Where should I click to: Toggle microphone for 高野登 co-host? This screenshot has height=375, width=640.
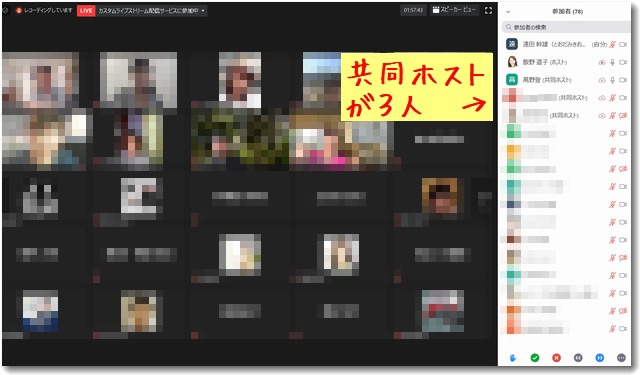pyautogui.click(x=612, y=80)
